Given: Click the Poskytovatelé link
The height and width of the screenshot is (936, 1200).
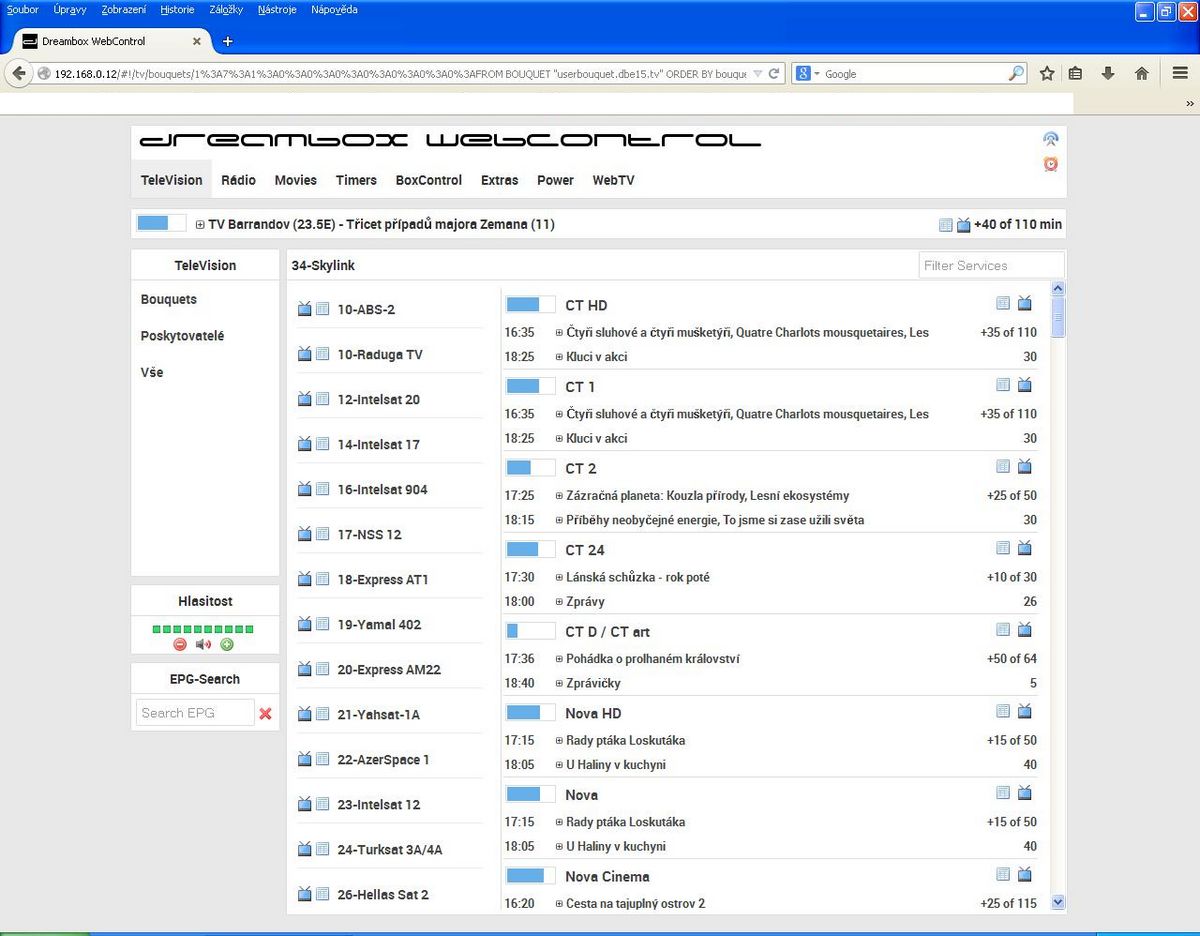Looking at the screenshot, I should tap(182, 336).
